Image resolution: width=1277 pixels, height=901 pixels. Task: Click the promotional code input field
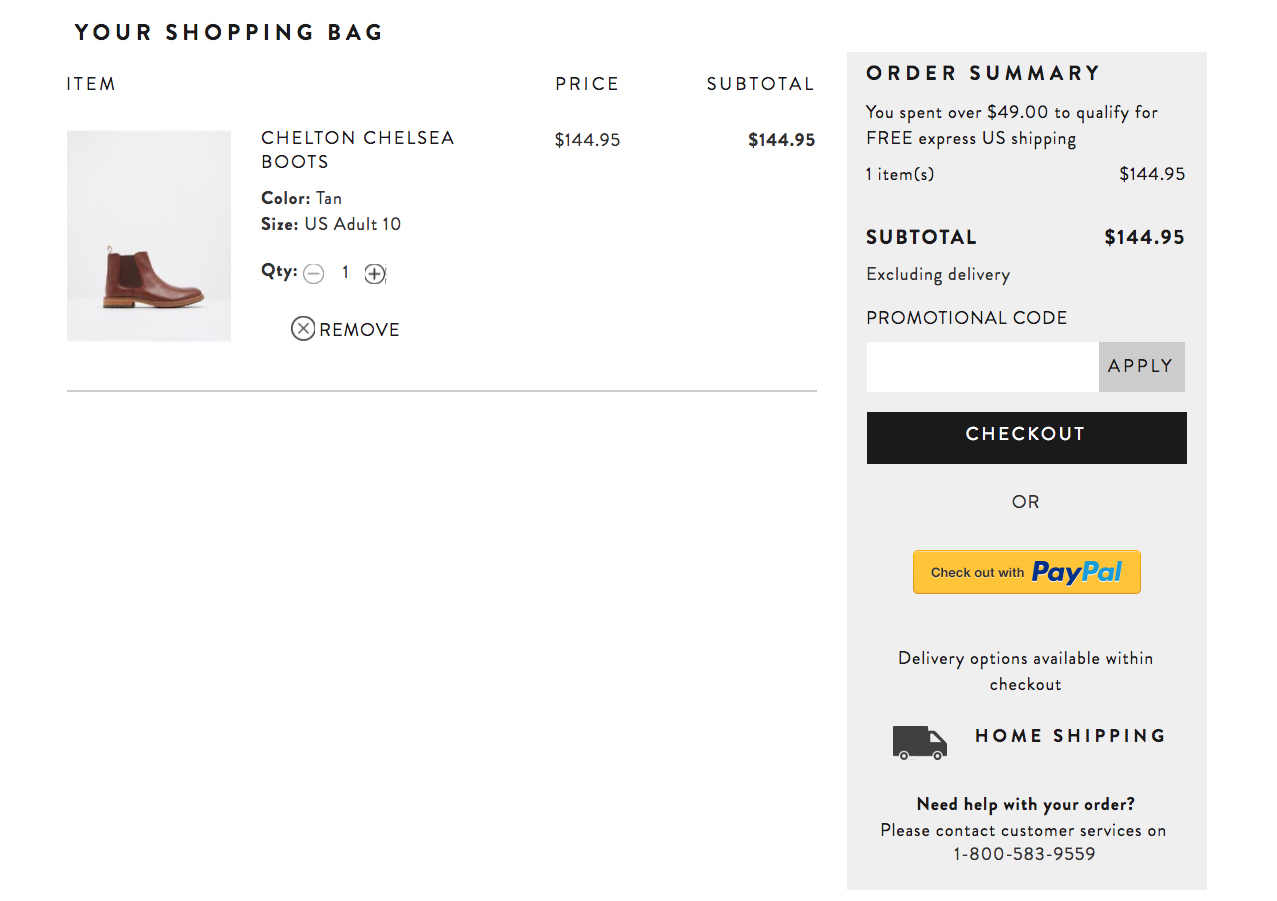tap(982, 367)
